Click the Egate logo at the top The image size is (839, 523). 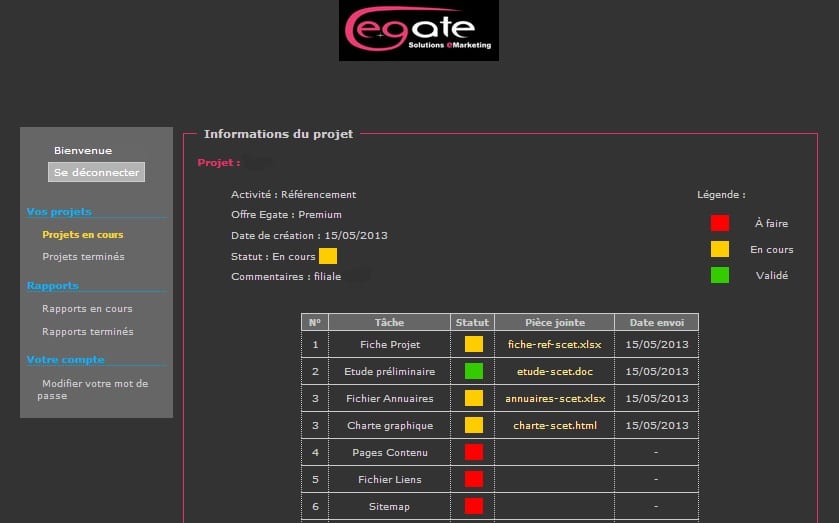click(418, 30)
